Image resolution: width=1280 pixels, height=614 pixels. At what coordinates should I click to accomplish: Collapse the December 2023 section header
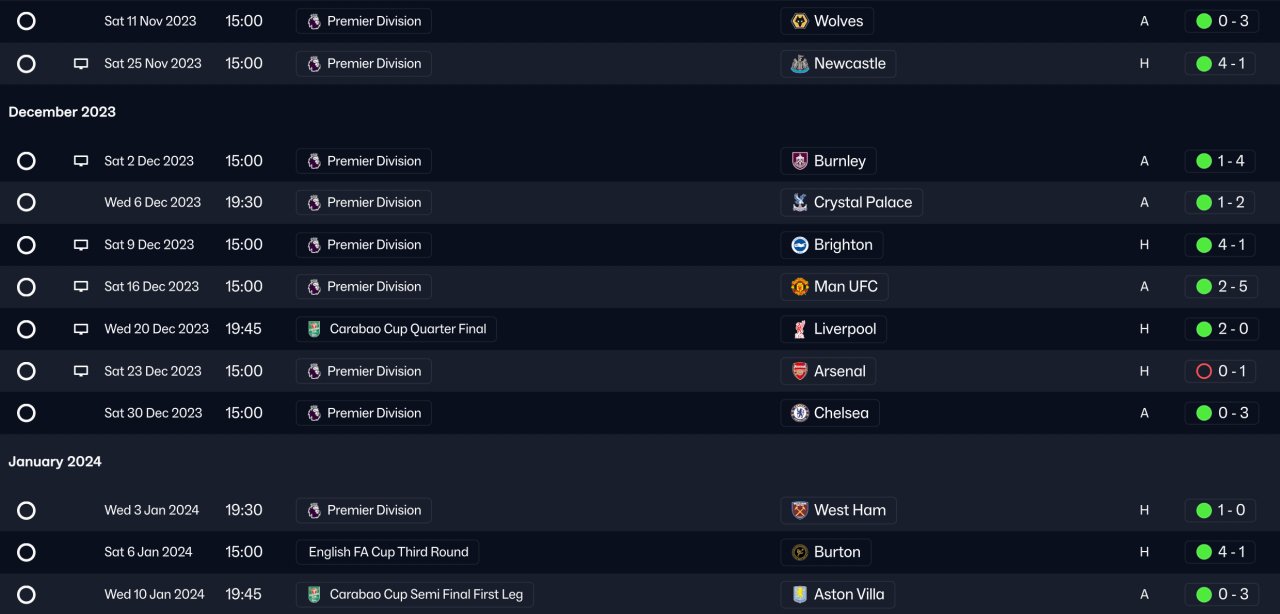click(x=62, y=112)
